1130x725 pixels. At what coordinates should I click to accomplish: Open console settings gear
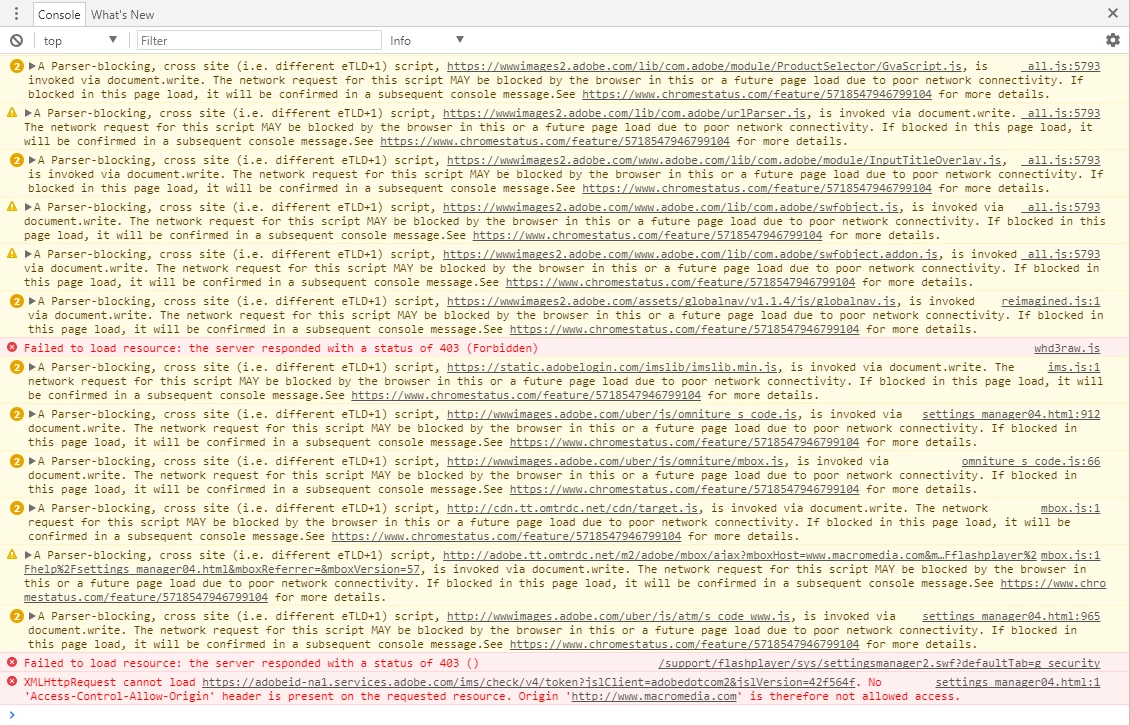1113,40
